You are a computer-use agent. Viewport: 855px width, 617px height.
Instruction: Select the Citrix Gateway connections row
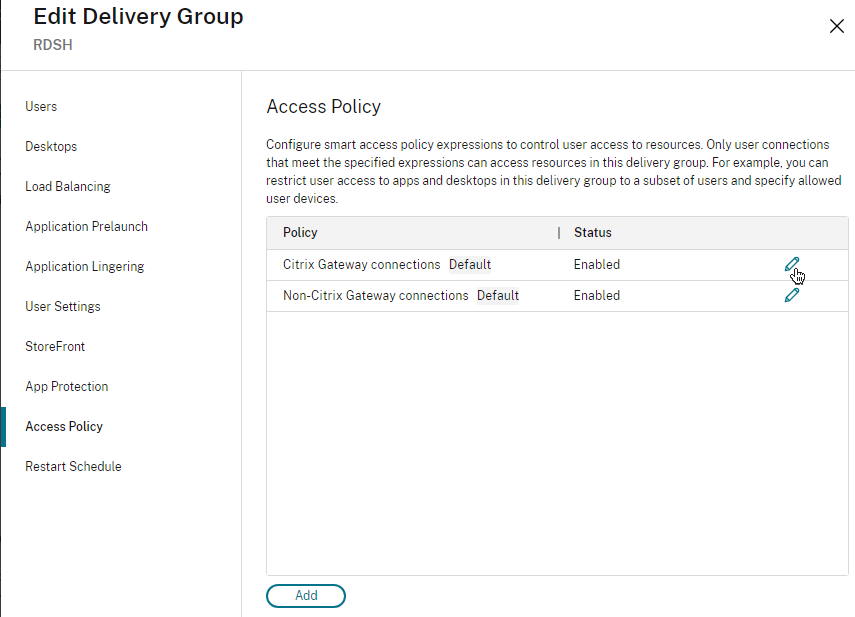tap(557, 265)
